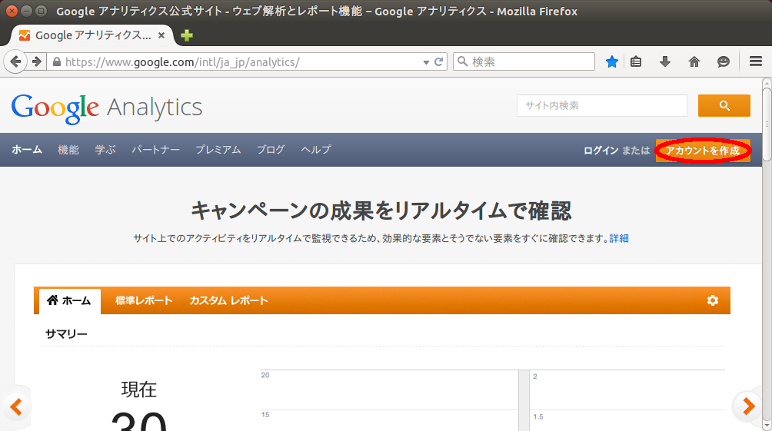The height and width of the screenshot is (431, 772).
Task: Show bookmarks list icon
Action: click(636, 62)
